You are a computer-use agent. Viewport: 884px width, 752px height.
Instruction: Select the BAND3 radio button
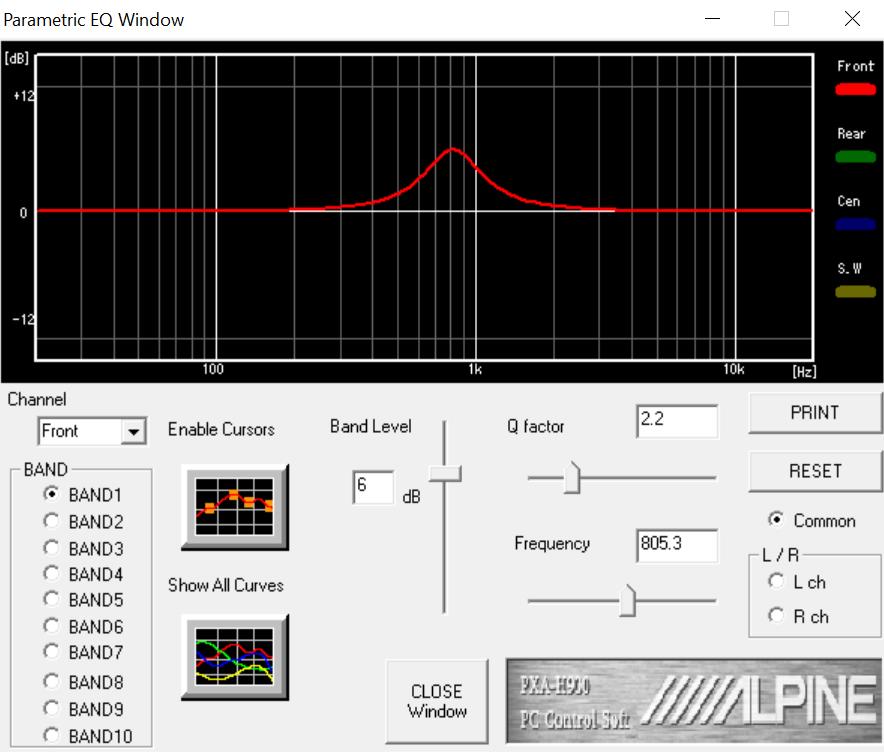coord(51,547)
